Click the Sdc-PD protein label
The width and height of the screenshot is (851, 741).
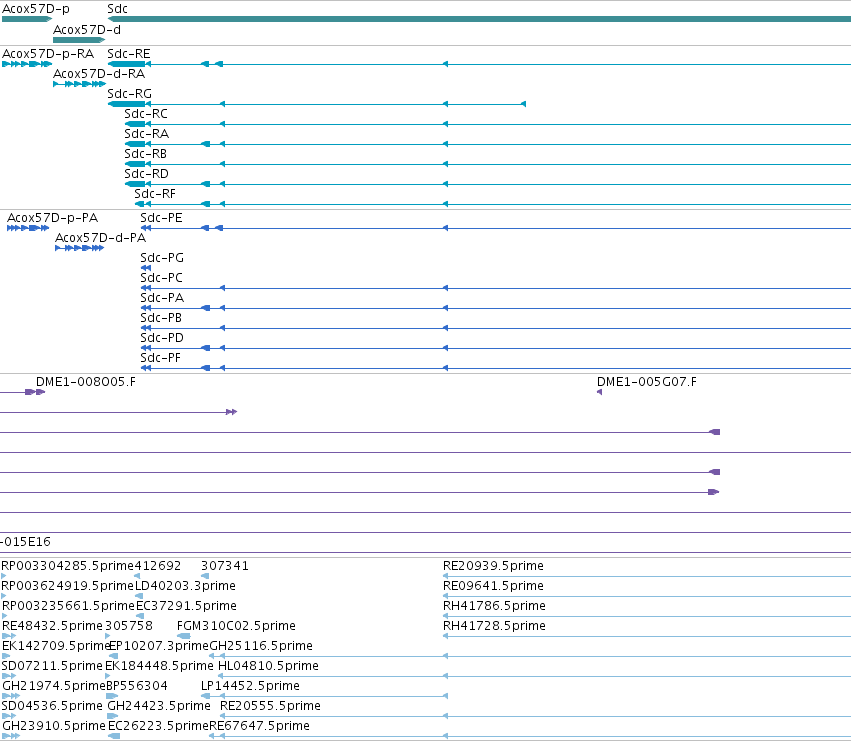(x=162, y=338)
